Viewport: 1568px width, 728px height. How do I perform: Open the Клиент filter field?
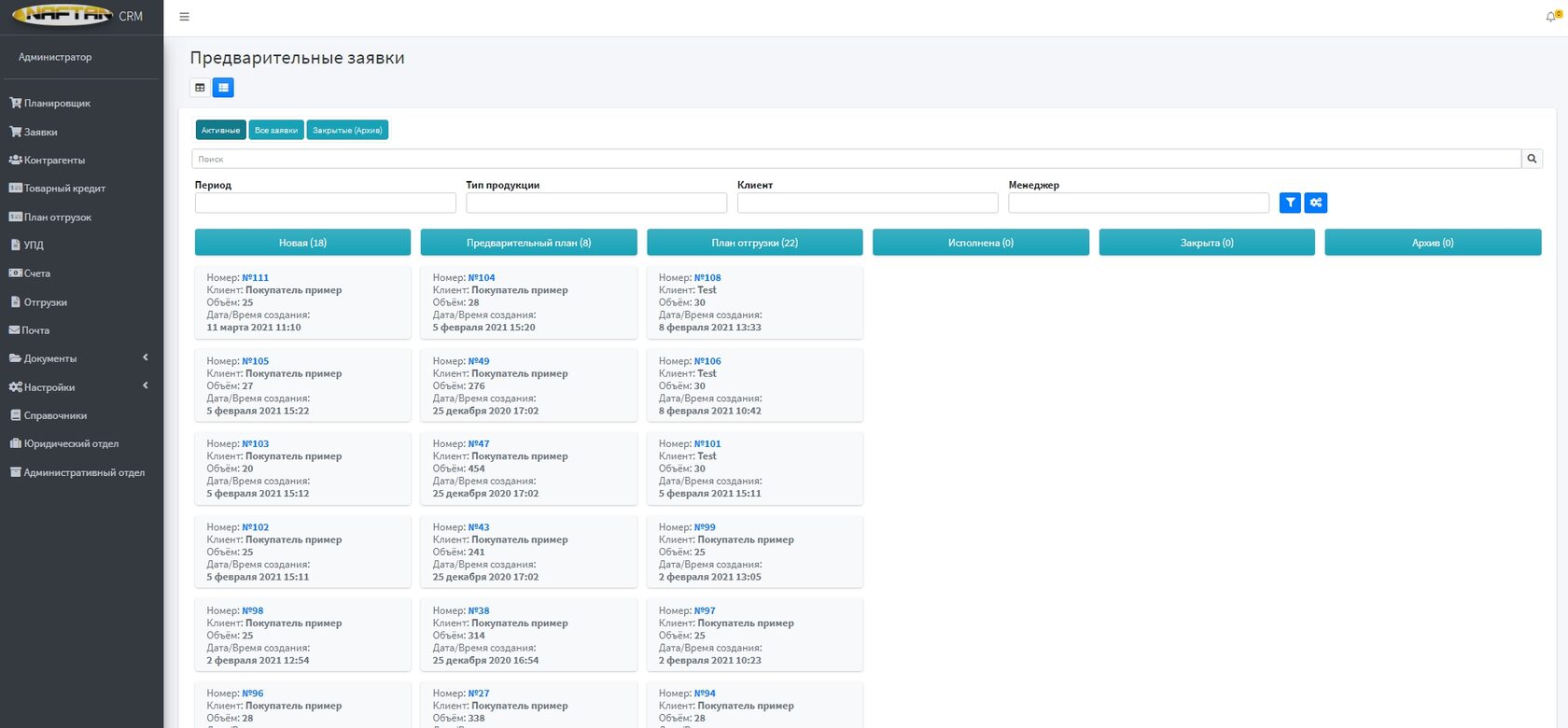click(x=867, y=203)
